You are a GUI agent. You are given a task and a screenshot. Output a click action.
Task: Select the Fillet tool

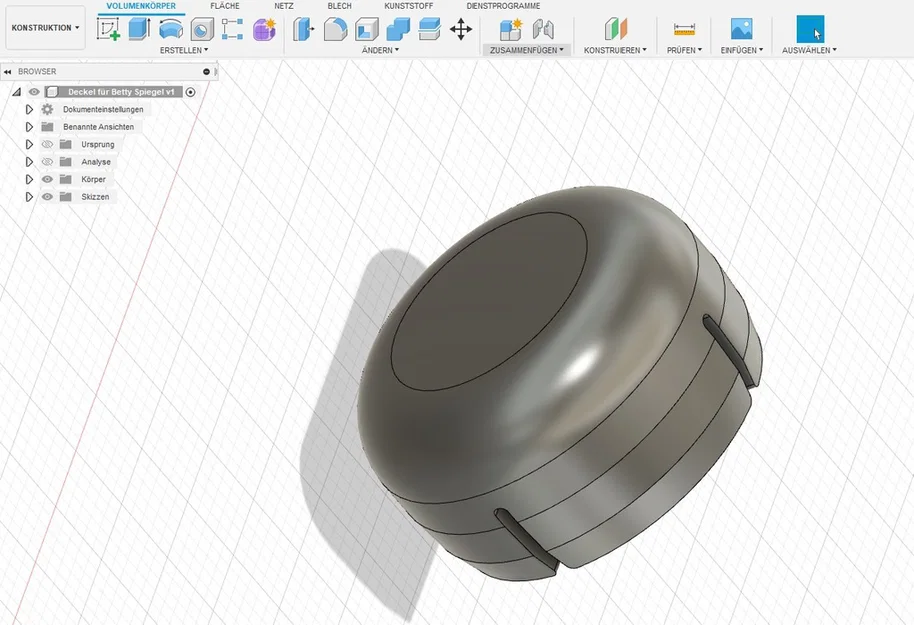[x=335, y=29]
